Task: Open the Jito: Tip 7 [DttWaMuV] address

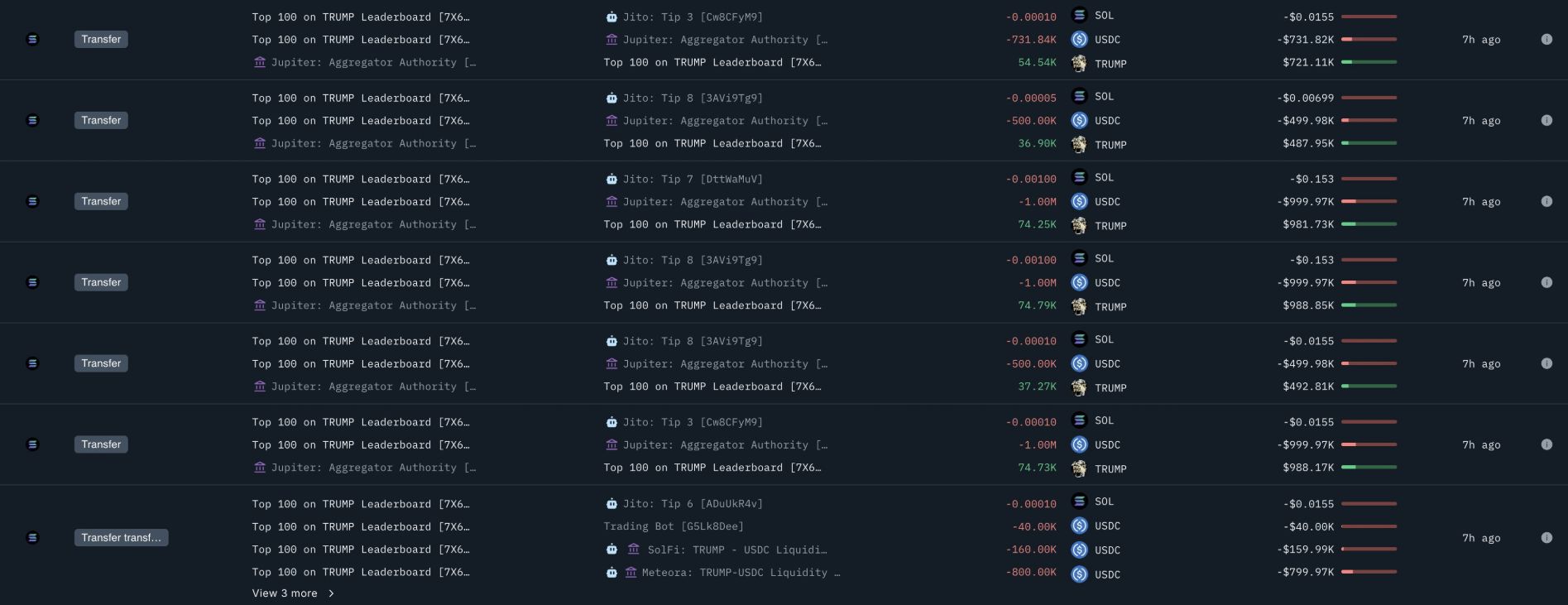Action: pos(693,180)
